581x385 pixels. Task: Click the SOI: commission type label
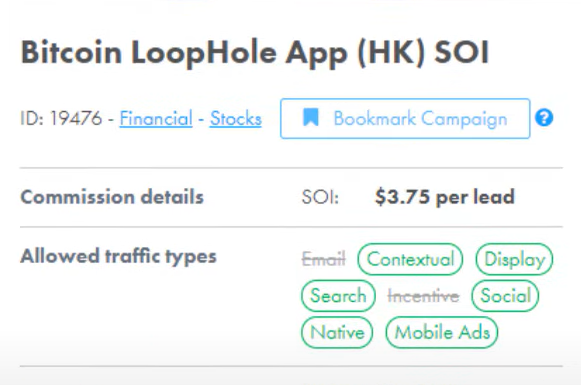pos(320,197)
